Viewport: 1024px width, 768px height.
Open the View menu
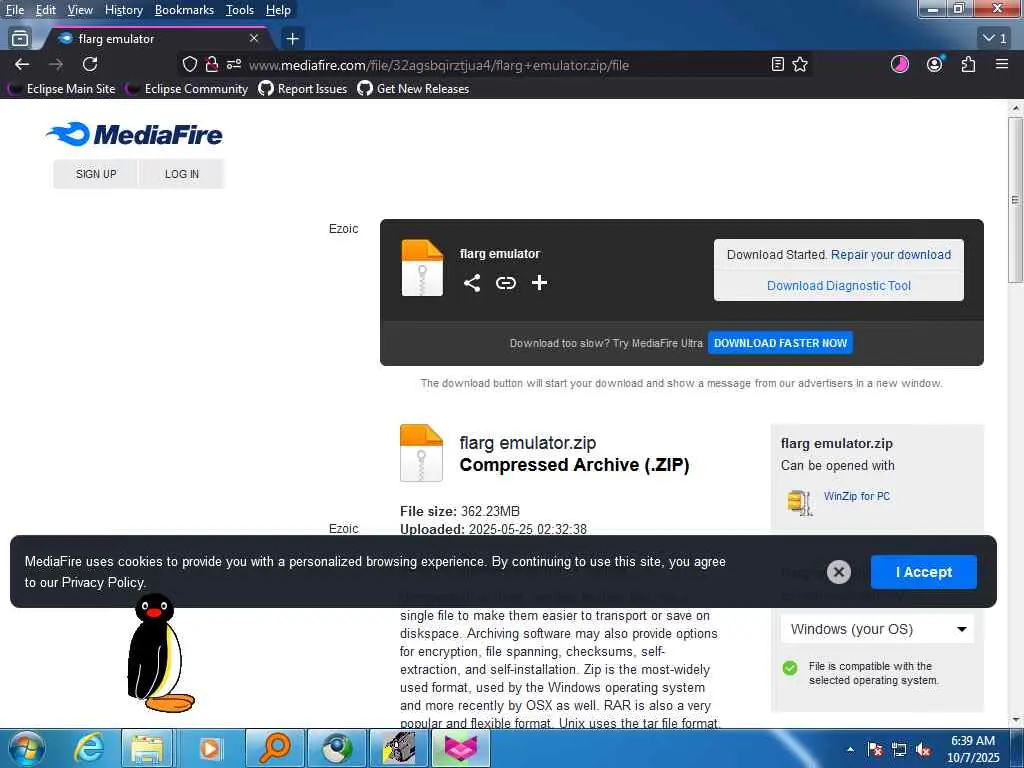pos(80,10)
